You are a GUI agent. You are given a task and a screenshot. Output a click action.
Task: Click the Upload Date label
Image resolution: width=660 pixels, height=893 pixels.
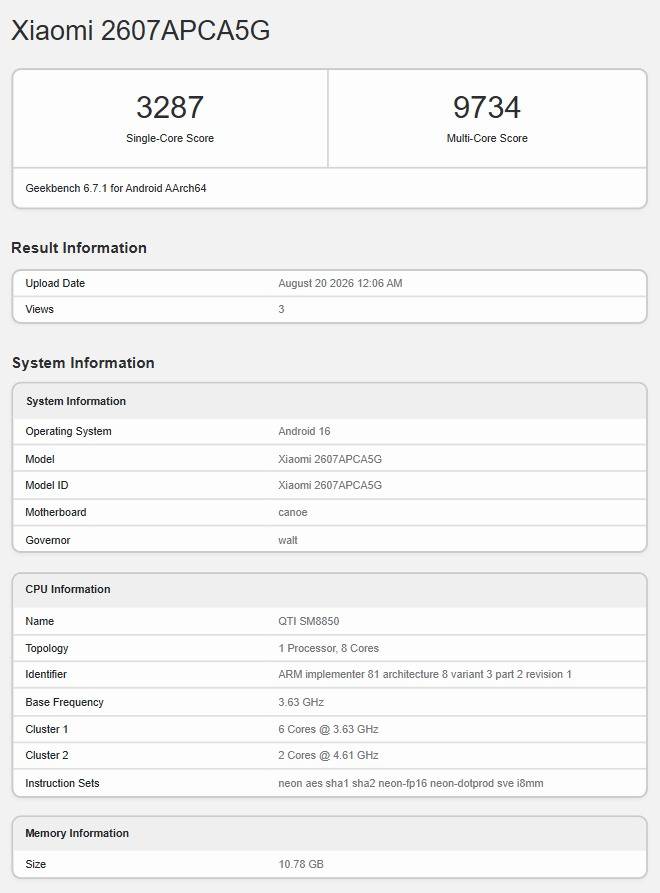pyautogui.click(x=55, y=283)
